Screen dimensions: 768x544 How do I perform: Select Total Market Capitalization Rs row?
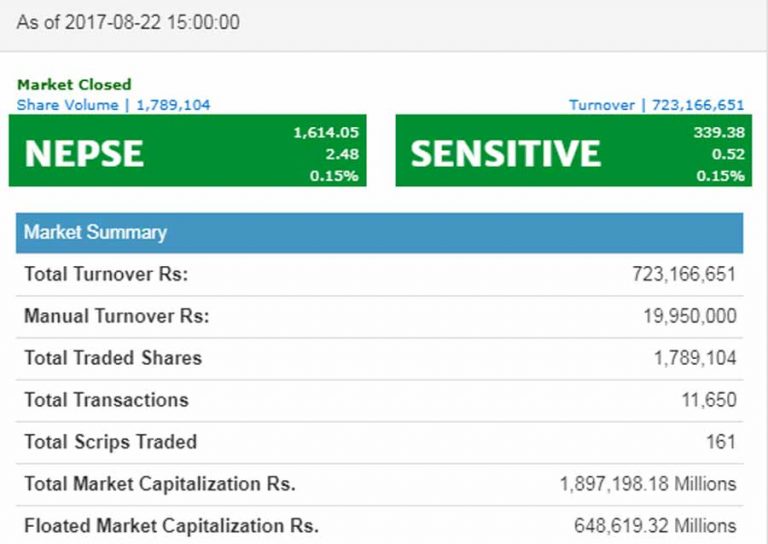coord(380,484)
